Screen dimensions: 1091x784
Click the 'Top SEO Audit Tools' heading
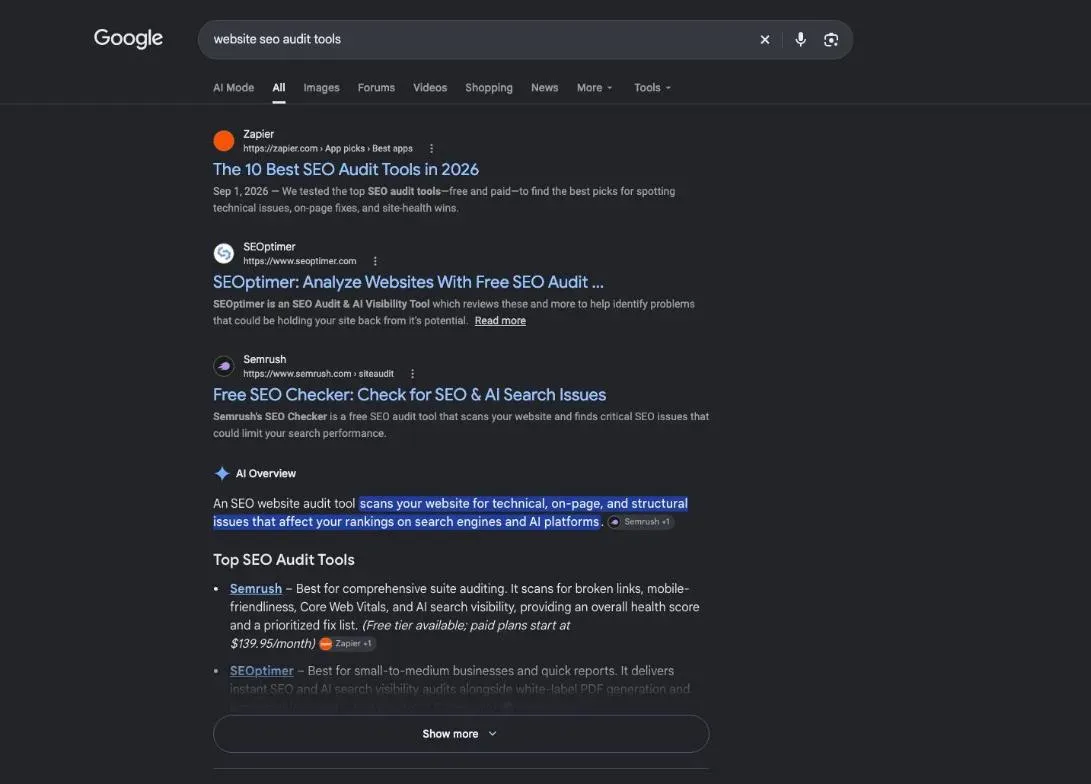click(284, 560)
